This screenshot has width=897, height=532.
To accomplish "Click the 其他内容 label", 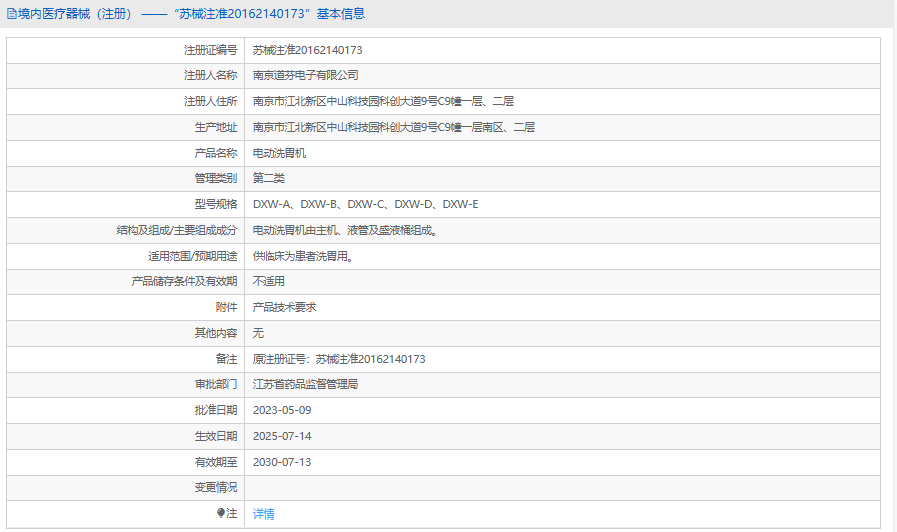I will (x=216, y=333).
